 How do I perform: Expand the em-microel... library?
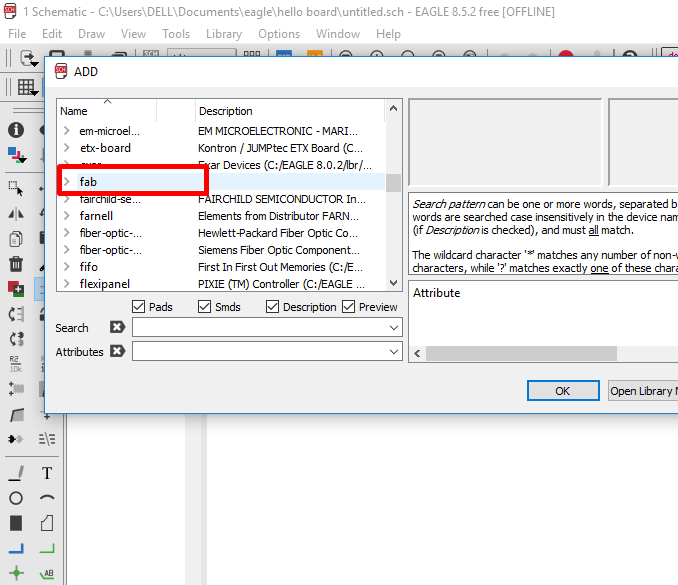(x=67, y=131)
